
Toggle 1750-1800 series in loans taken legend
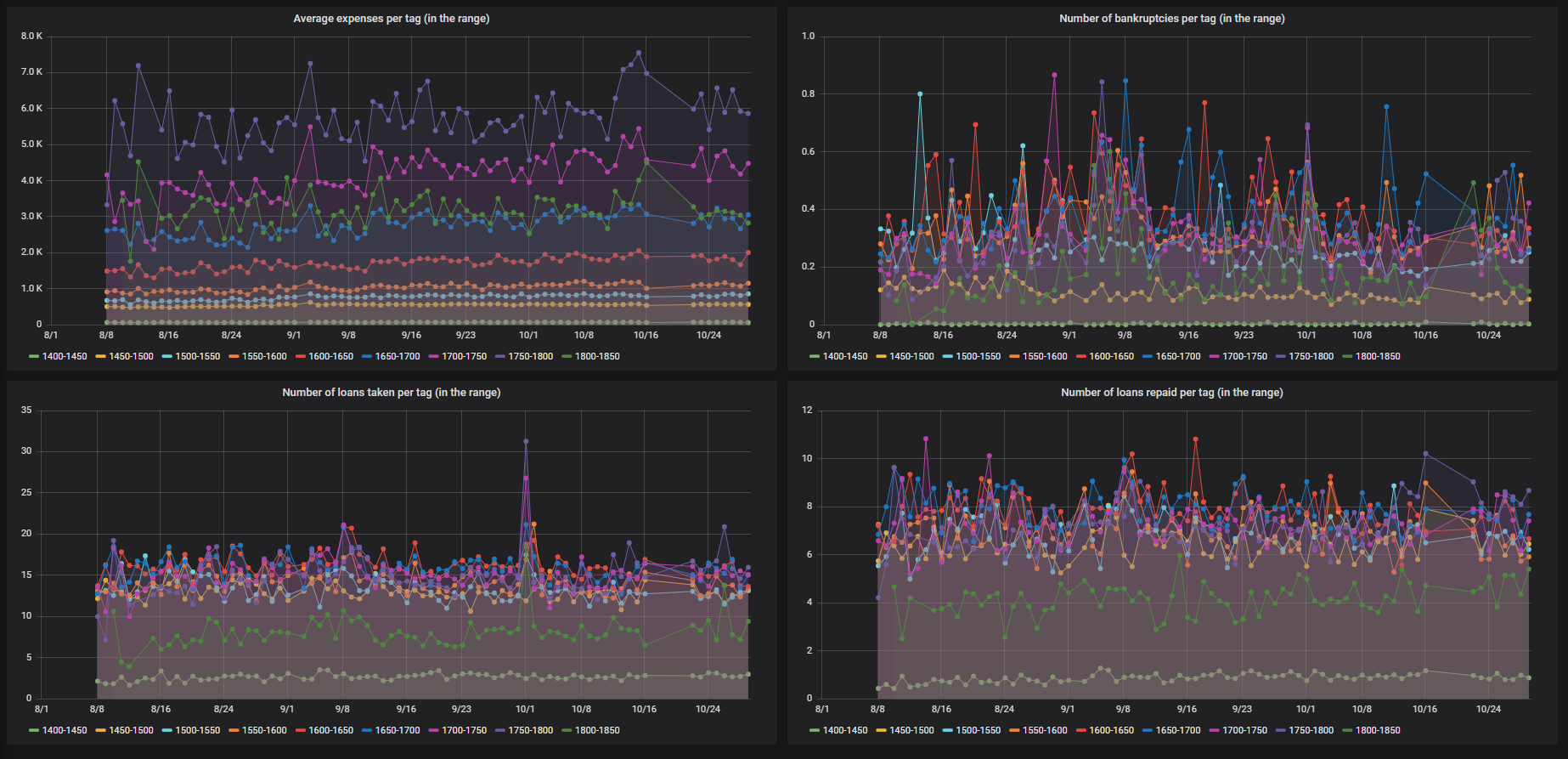pos(523,730)
